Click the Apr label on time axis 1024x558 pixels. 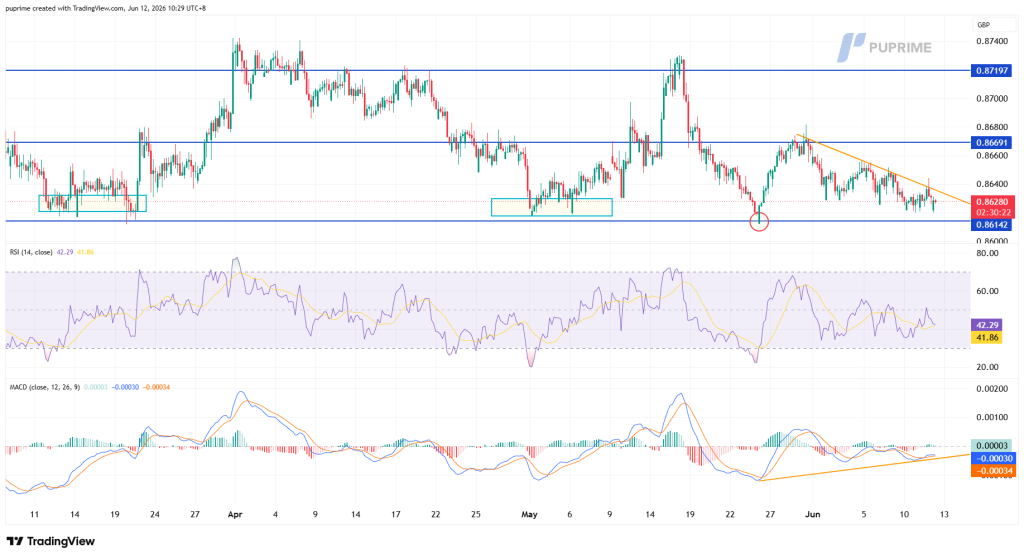[x=235, y=514]
